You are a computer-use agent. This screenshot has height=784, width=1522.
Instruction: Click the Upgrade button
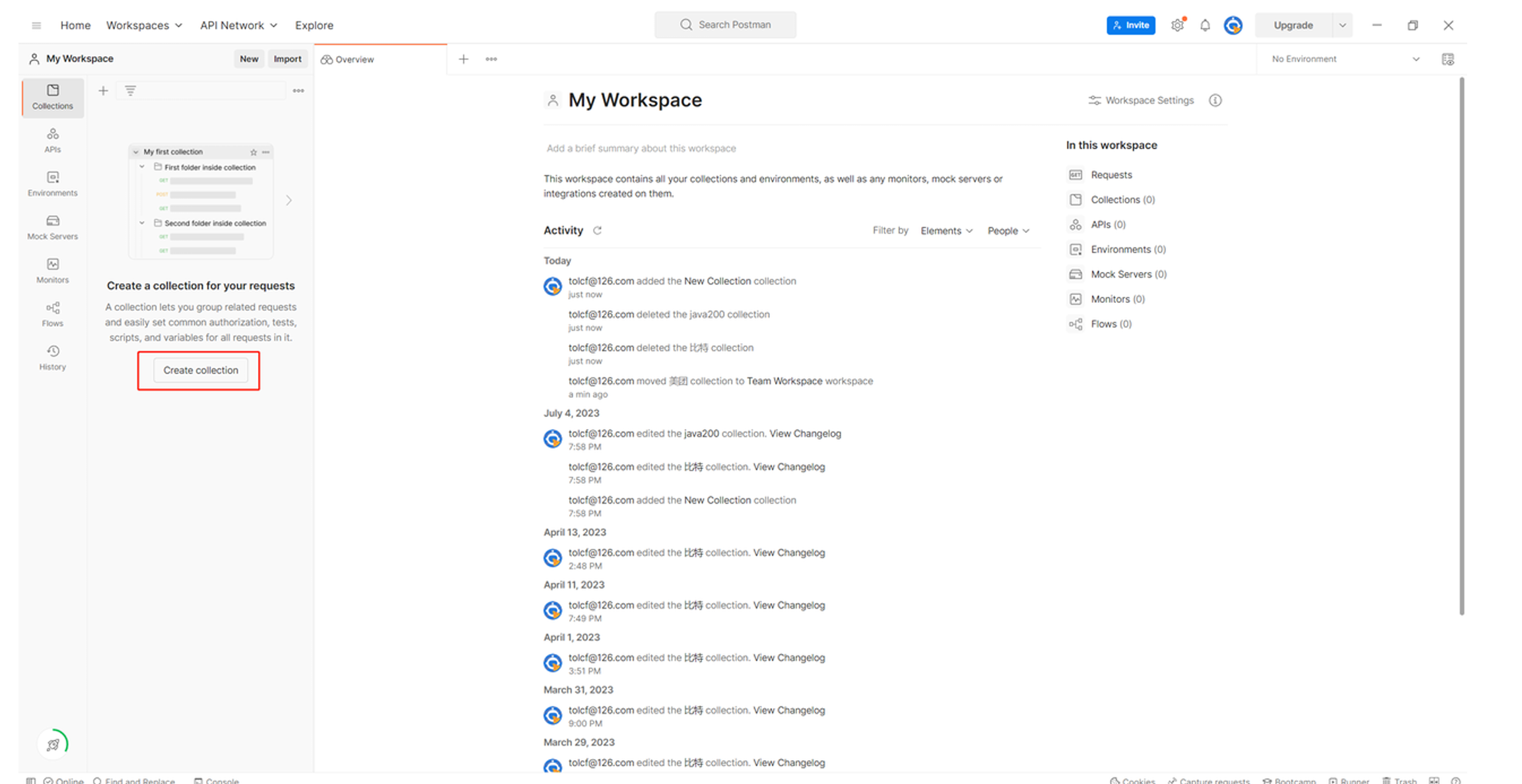[x=1293, y=25]
